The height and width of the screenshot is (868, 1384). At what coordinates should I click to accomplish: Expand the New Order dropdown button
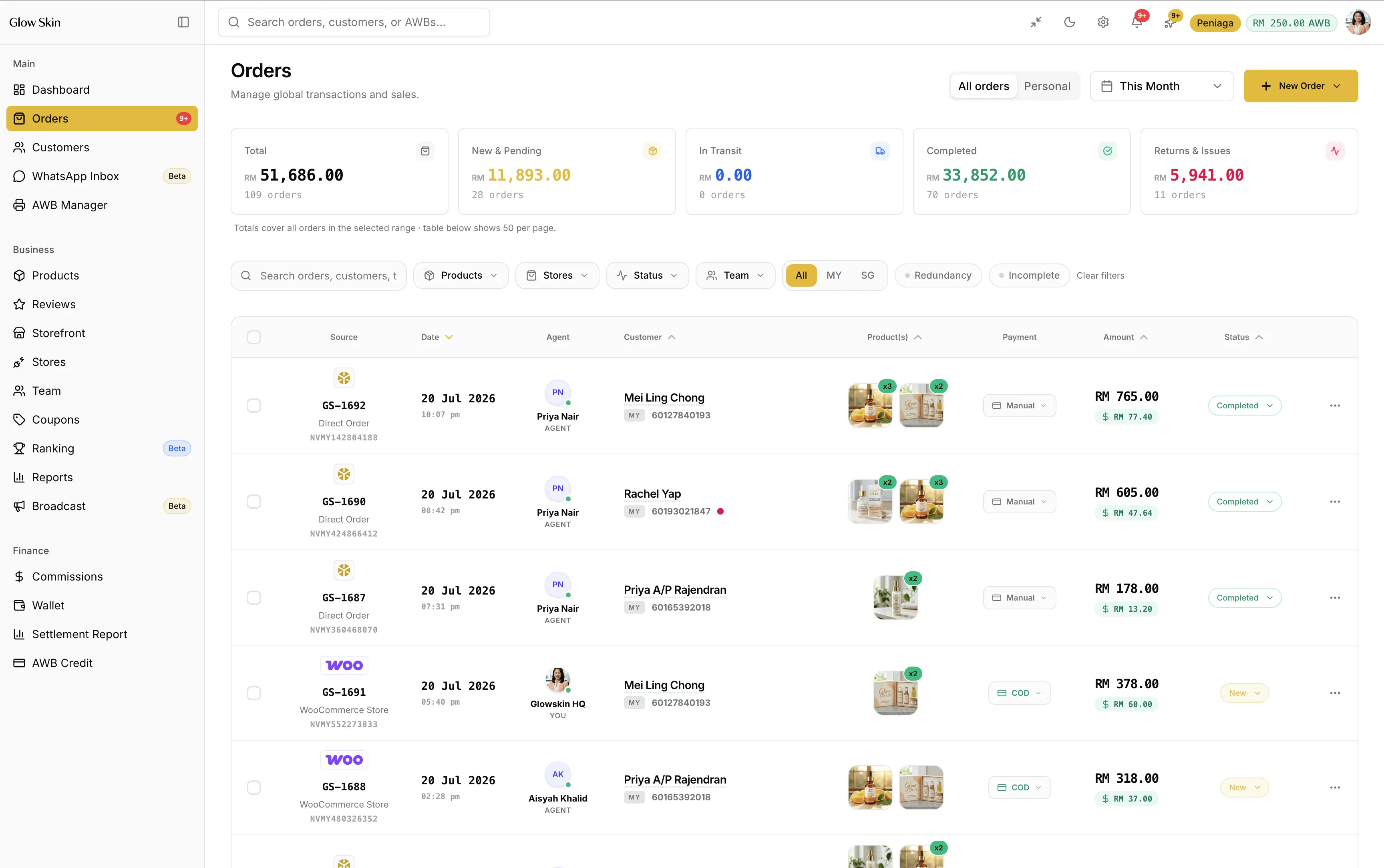(1300, 86)
